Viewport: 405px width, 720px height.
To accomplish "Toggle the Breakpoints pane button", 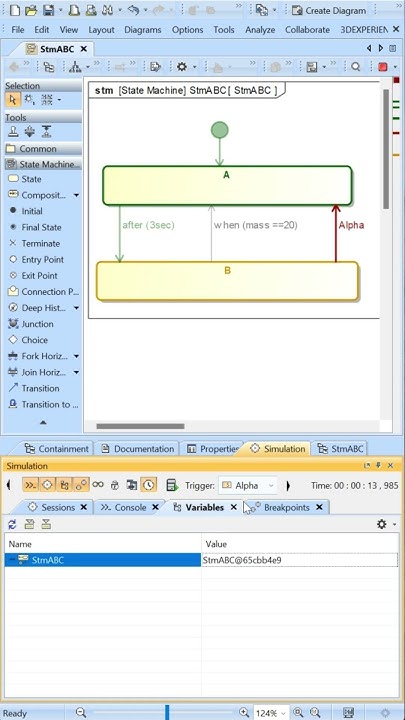I will [x=81, y=485].
